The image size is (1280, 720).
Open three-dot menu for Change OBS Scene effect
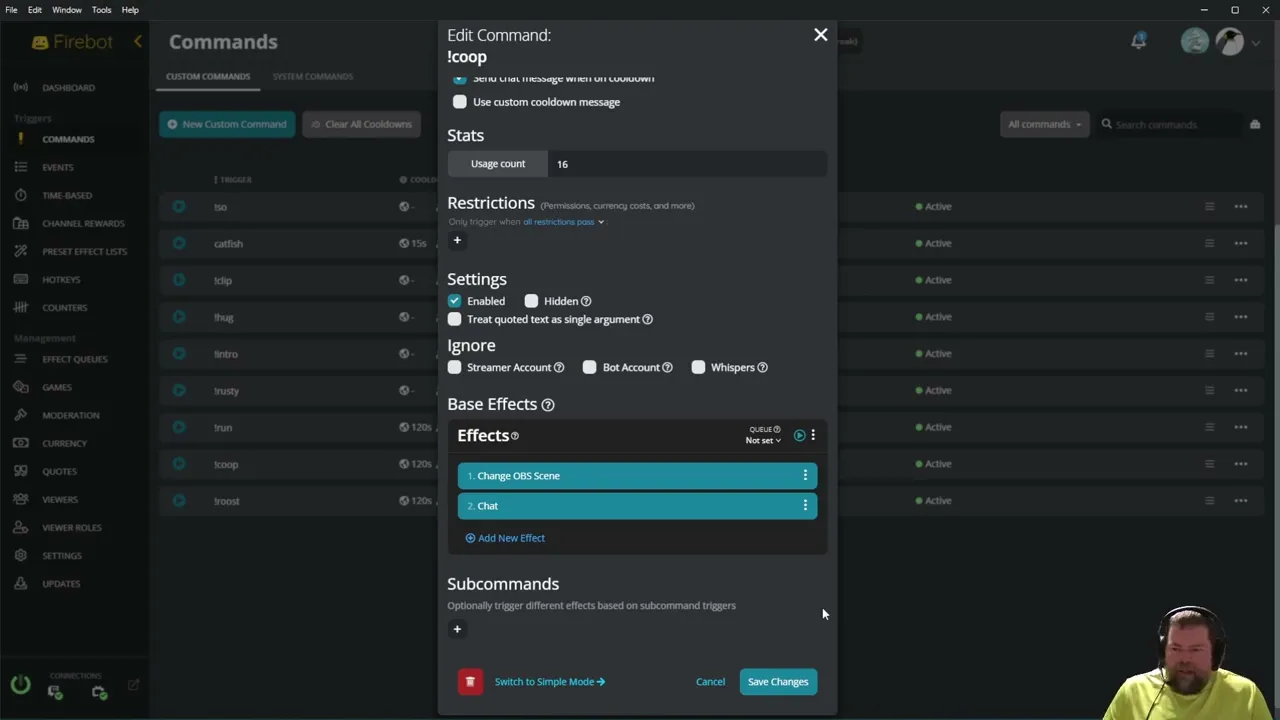[805, 476]
